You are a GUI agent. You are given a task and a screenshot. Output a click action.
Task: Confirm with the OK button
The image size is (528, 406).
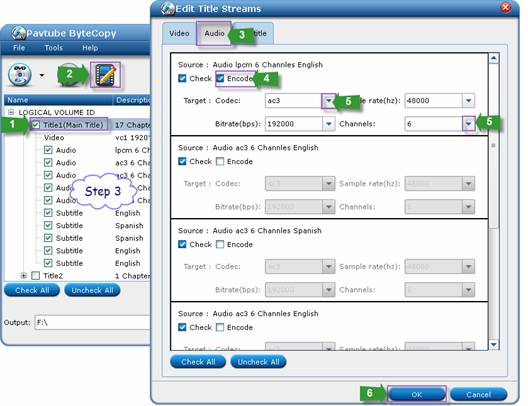[417, 395]
